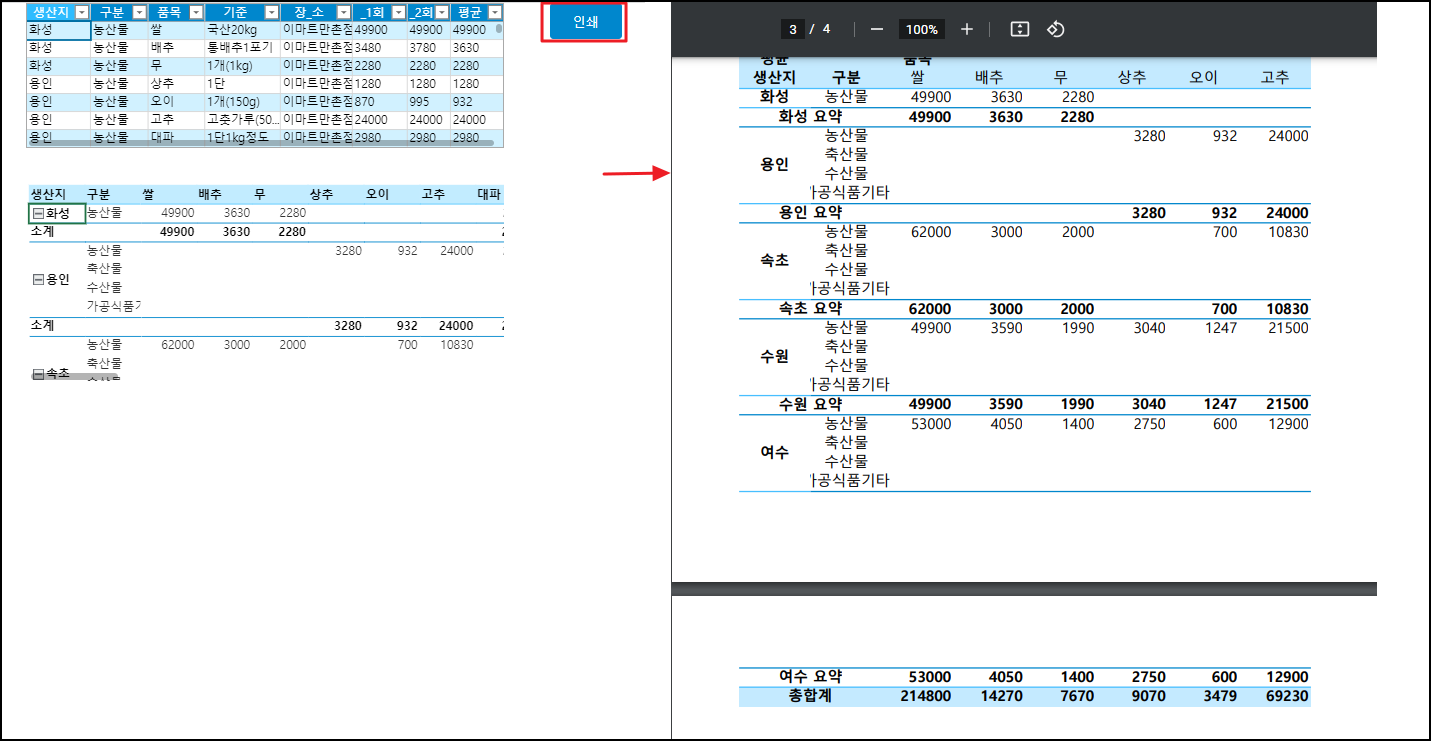The height and width of the screenshot is (741, 1431).
Task: Zoom out the PDF preview
Action: [x=877, y=29]
